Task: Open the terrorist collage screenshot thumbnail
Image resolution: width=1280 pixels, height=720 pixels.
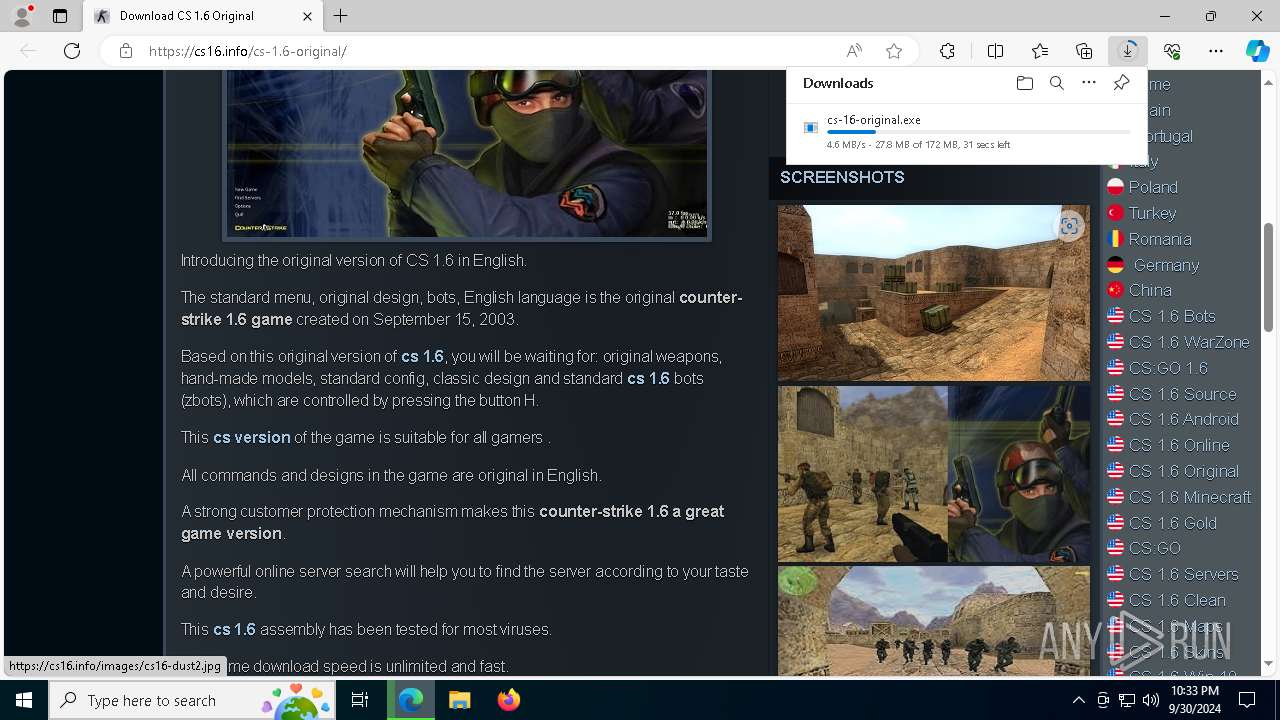Action: [x=934, y=474]
